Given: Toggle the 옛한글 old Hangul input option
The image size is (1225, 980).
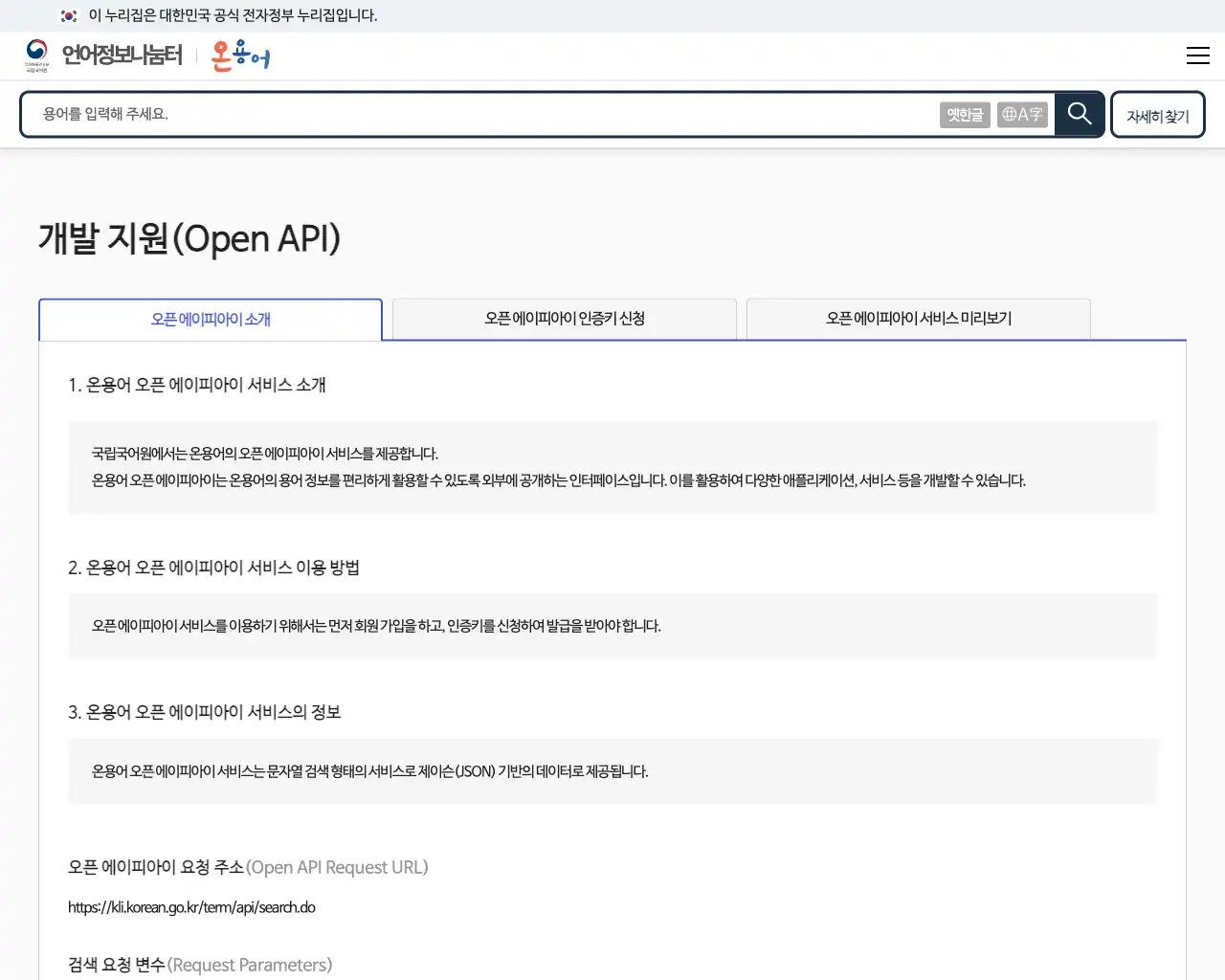Looking at the screenshot, I should pyautogui.click(x=965, y=114).
